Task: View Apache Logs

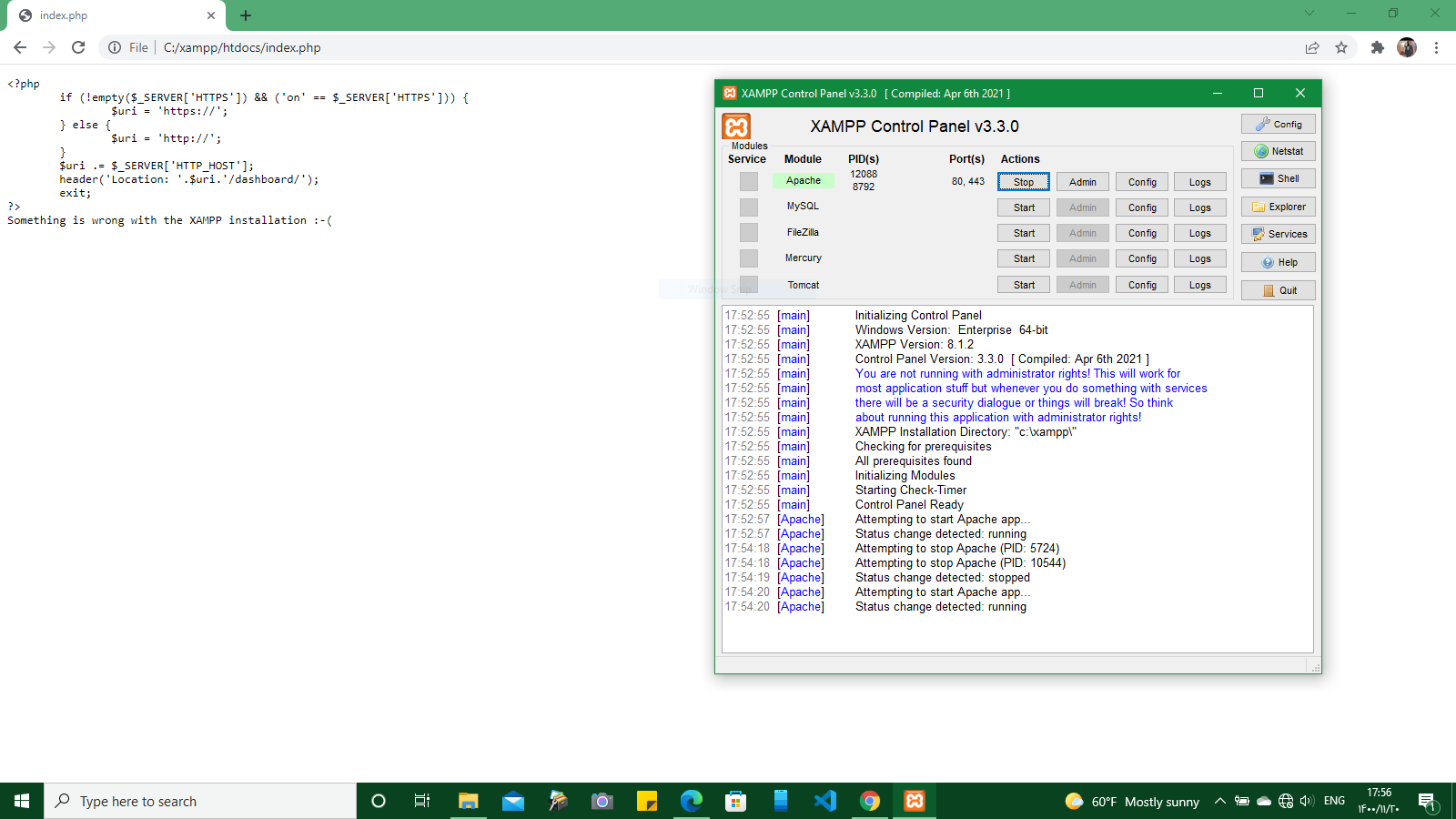Action: pos(1200,182)
